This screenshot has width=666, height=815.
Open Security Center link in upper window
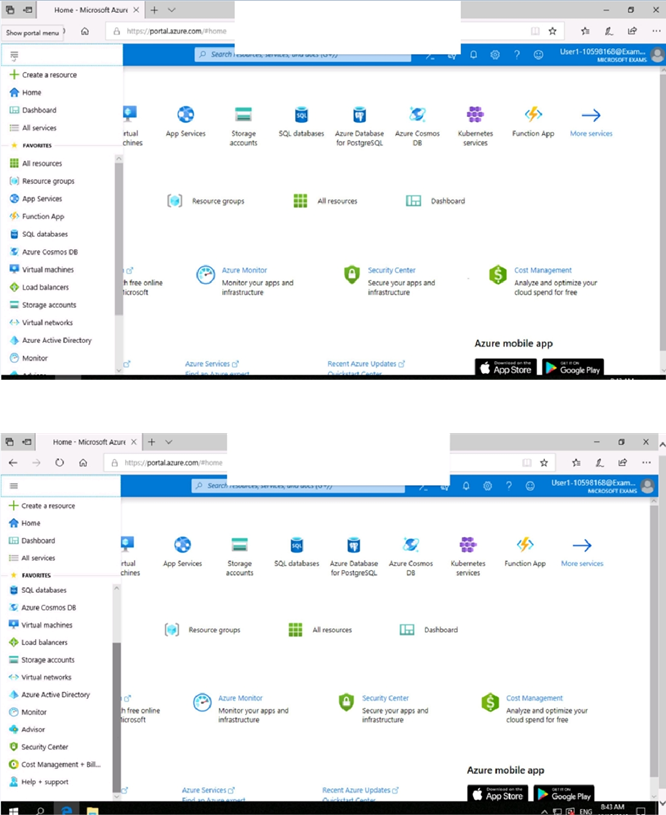tap(391, 270)
